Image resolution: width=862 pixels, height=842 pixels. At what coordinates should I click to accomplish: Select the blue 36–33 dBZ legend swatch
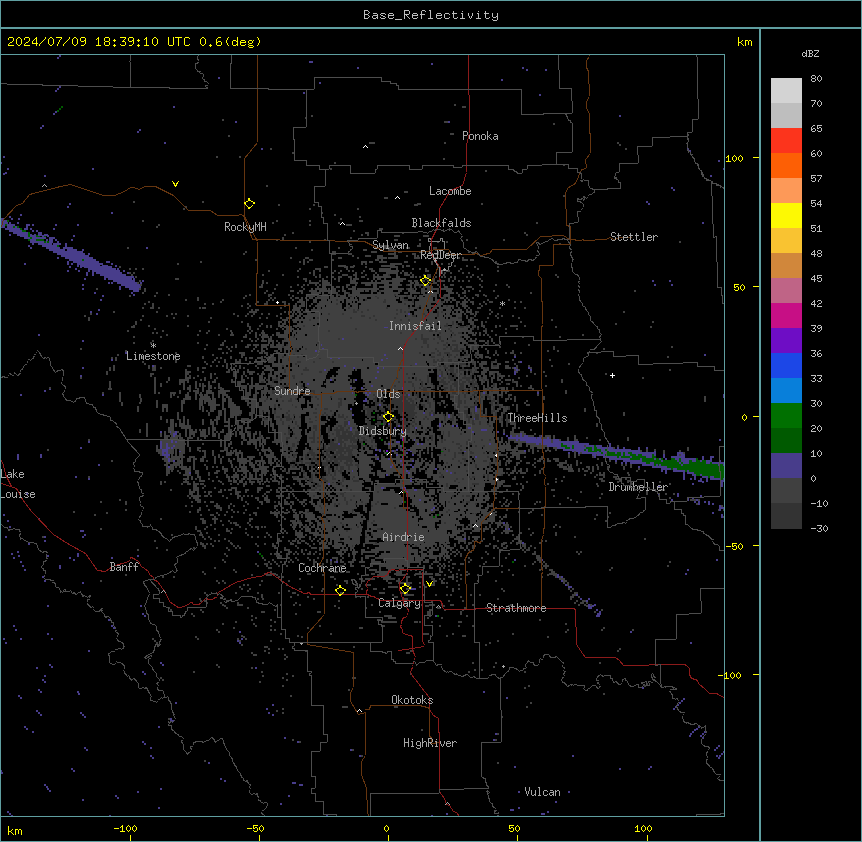pyautogui.click(x=786, y=366)
